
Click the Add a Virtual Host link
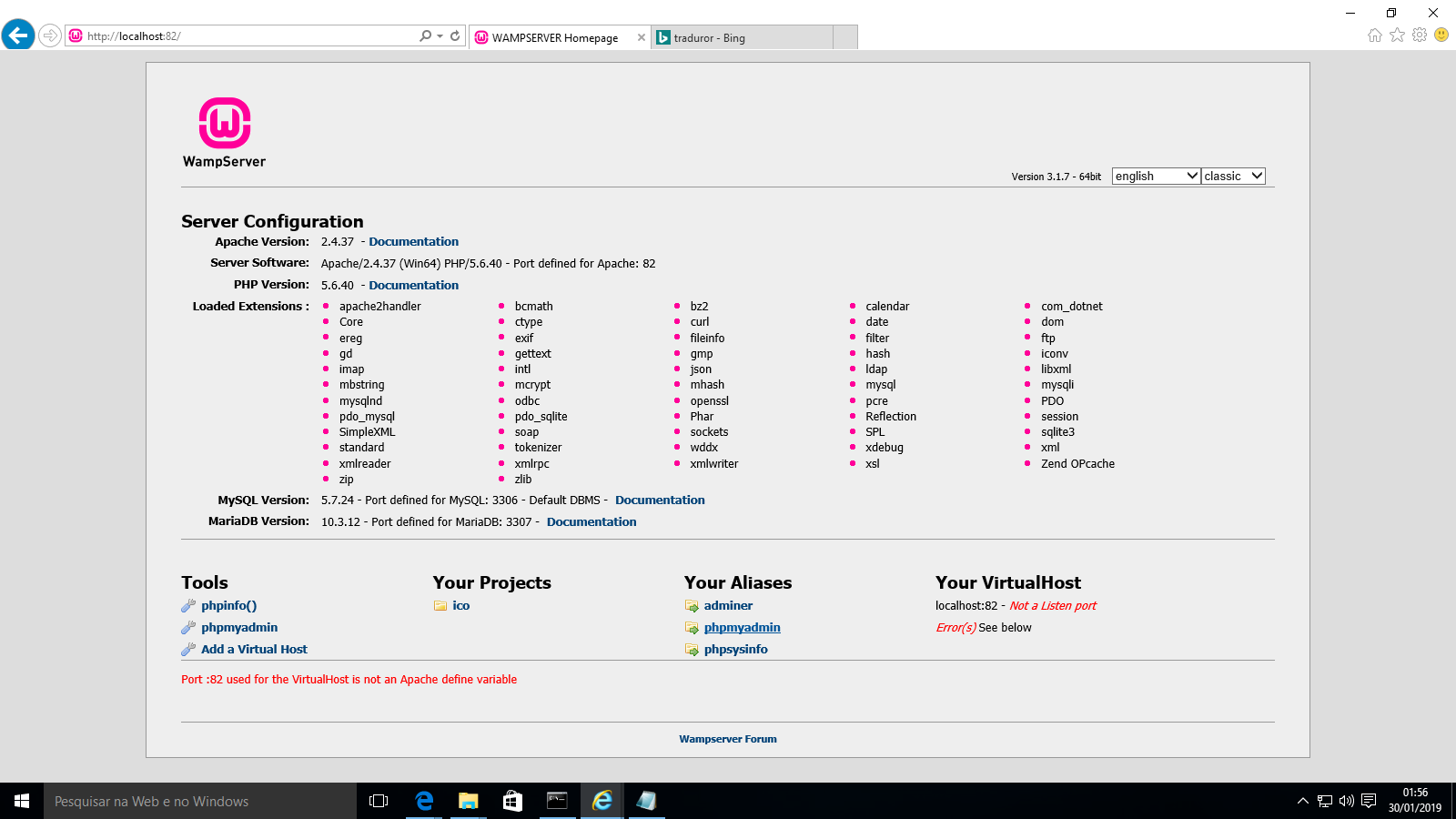[x=254, y=650]
